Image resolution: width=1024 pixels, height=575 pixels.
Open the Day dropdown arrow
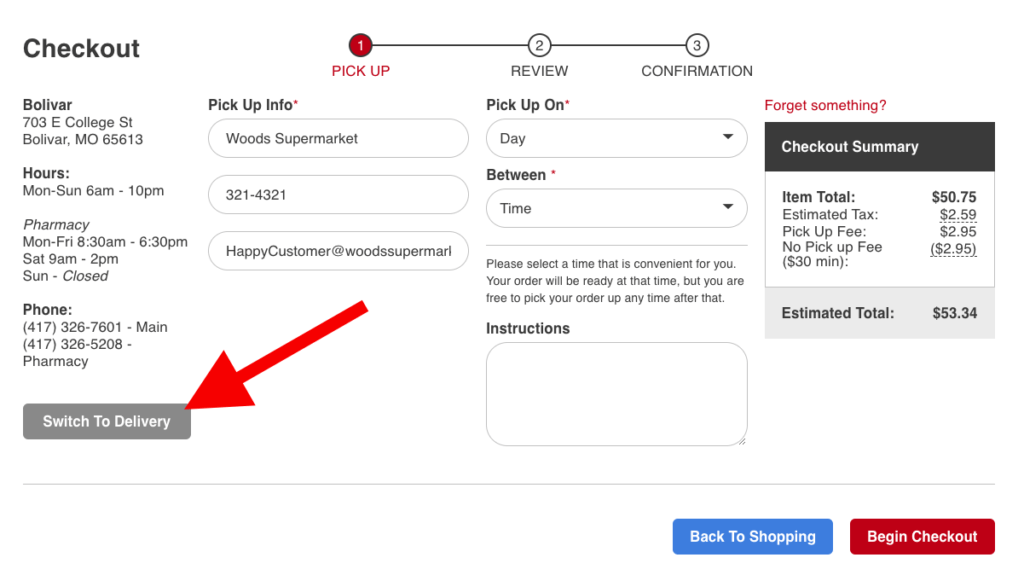[x=728, y=137]
